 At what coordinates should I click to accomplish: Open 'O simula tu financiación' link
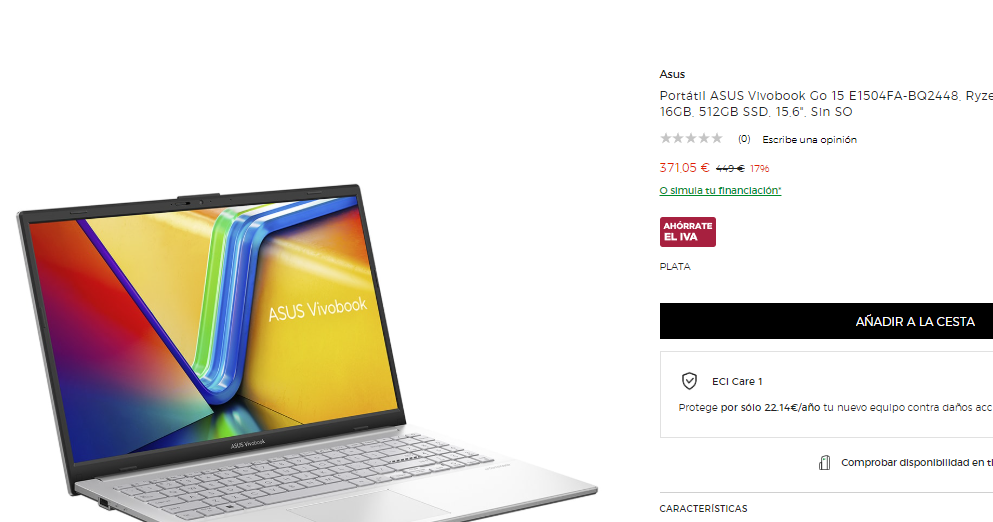(720, 191)
